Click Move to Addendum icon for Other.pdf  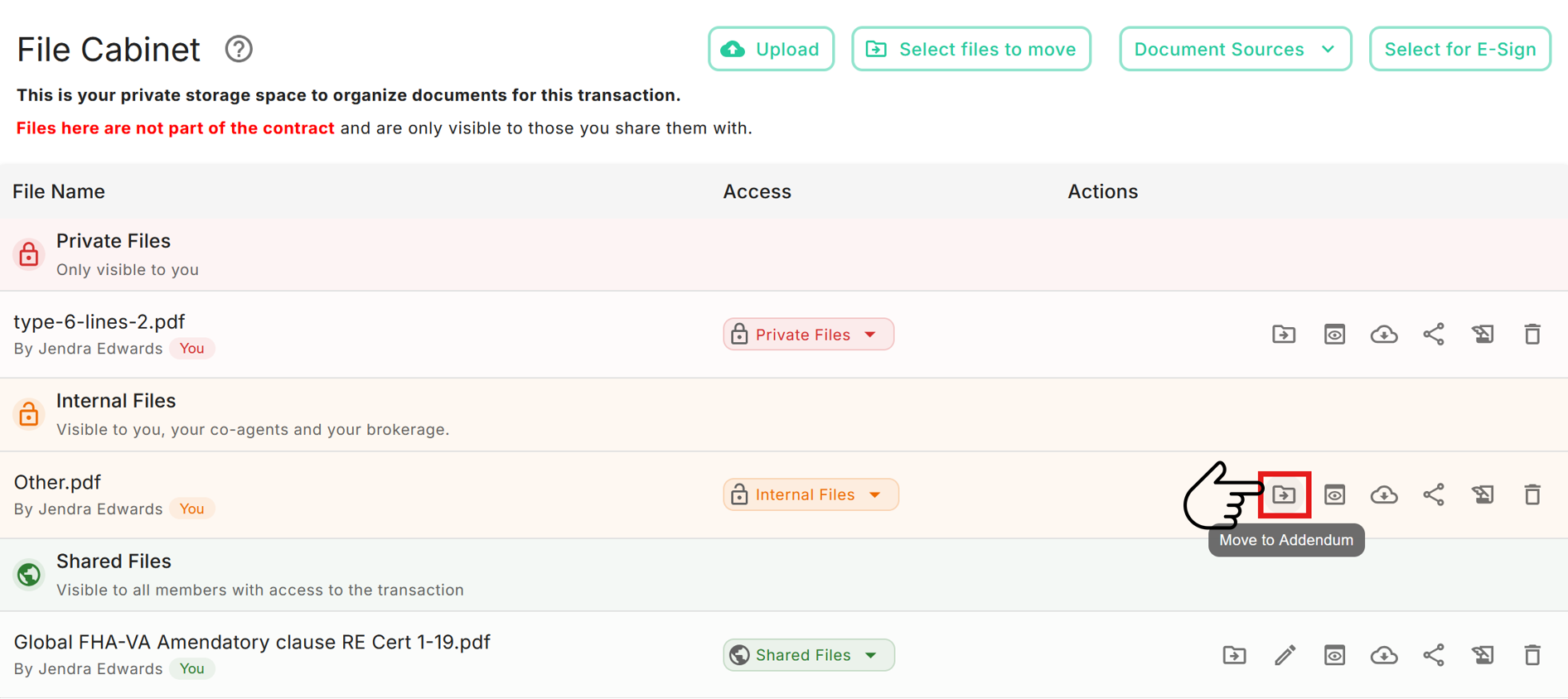click(1284, 494)
